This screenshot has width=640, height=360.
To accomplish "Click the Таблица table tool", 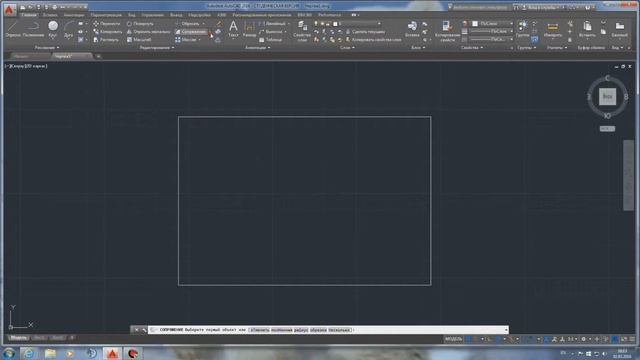I will [x=271, y=40].
